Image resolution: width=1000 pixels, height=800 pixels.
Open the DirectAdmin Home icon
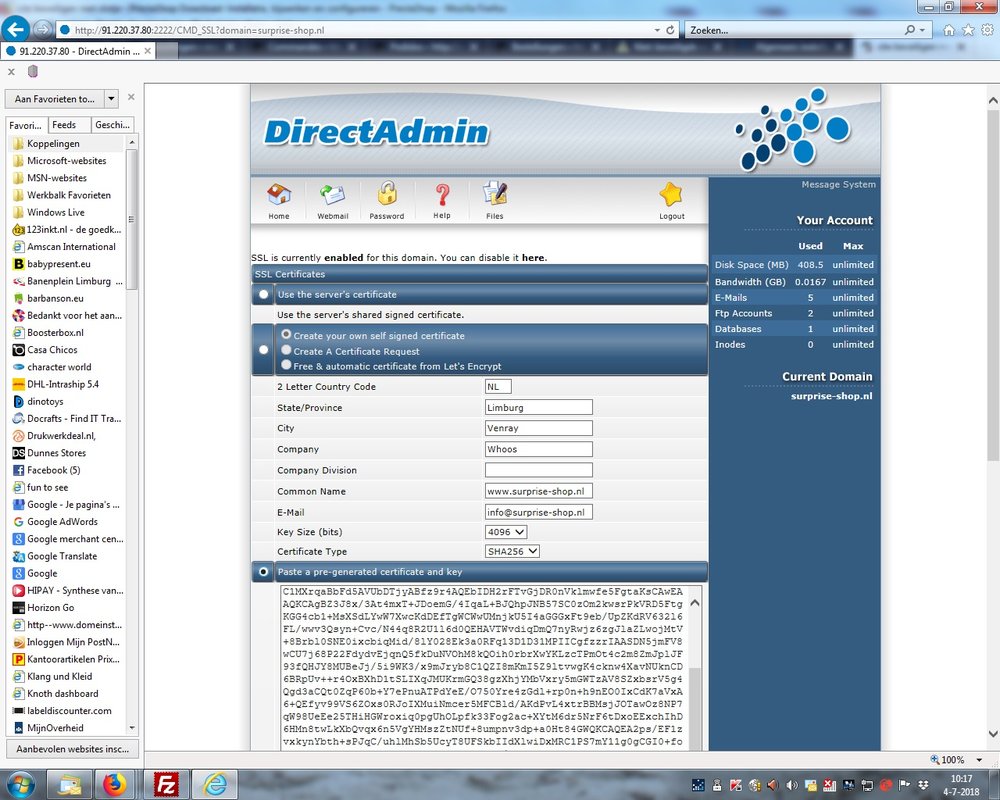[279, 195]
